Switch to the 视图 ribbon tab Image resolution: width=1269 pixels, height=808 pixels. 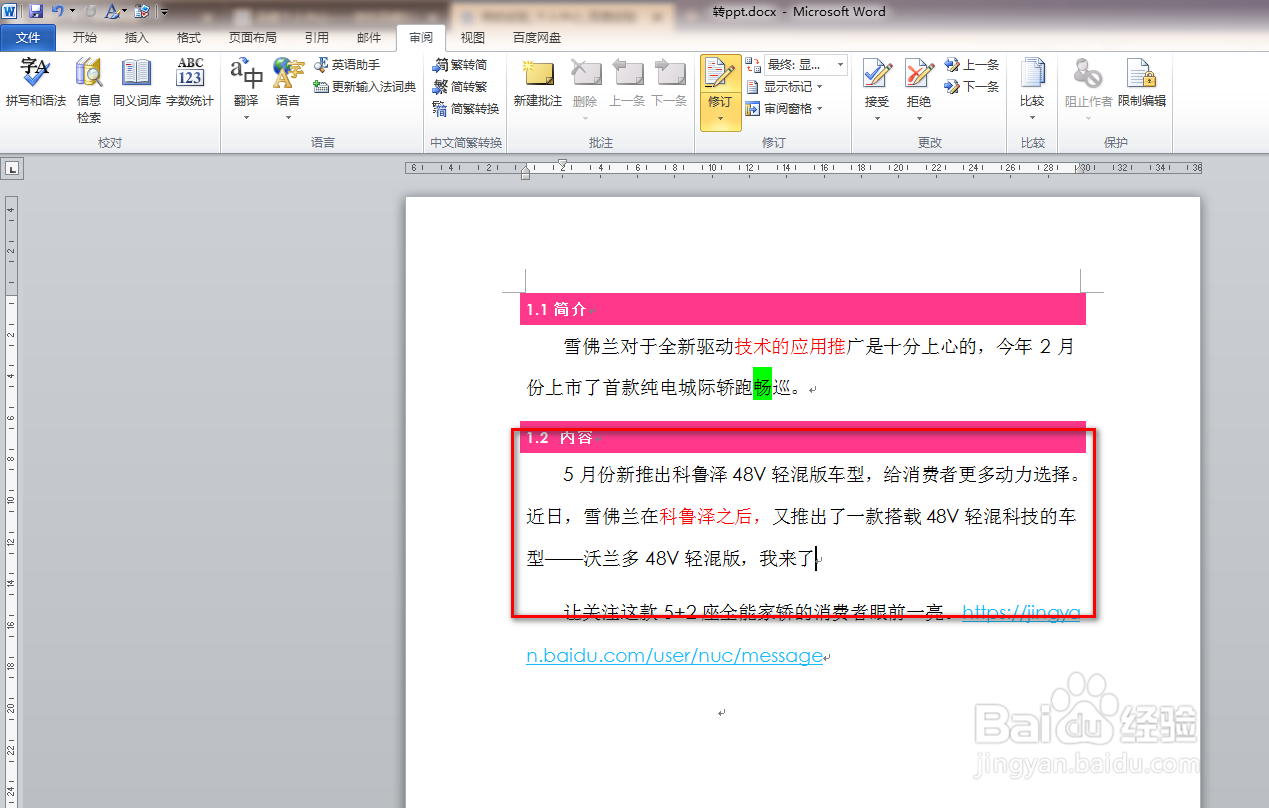pos(473,37)
